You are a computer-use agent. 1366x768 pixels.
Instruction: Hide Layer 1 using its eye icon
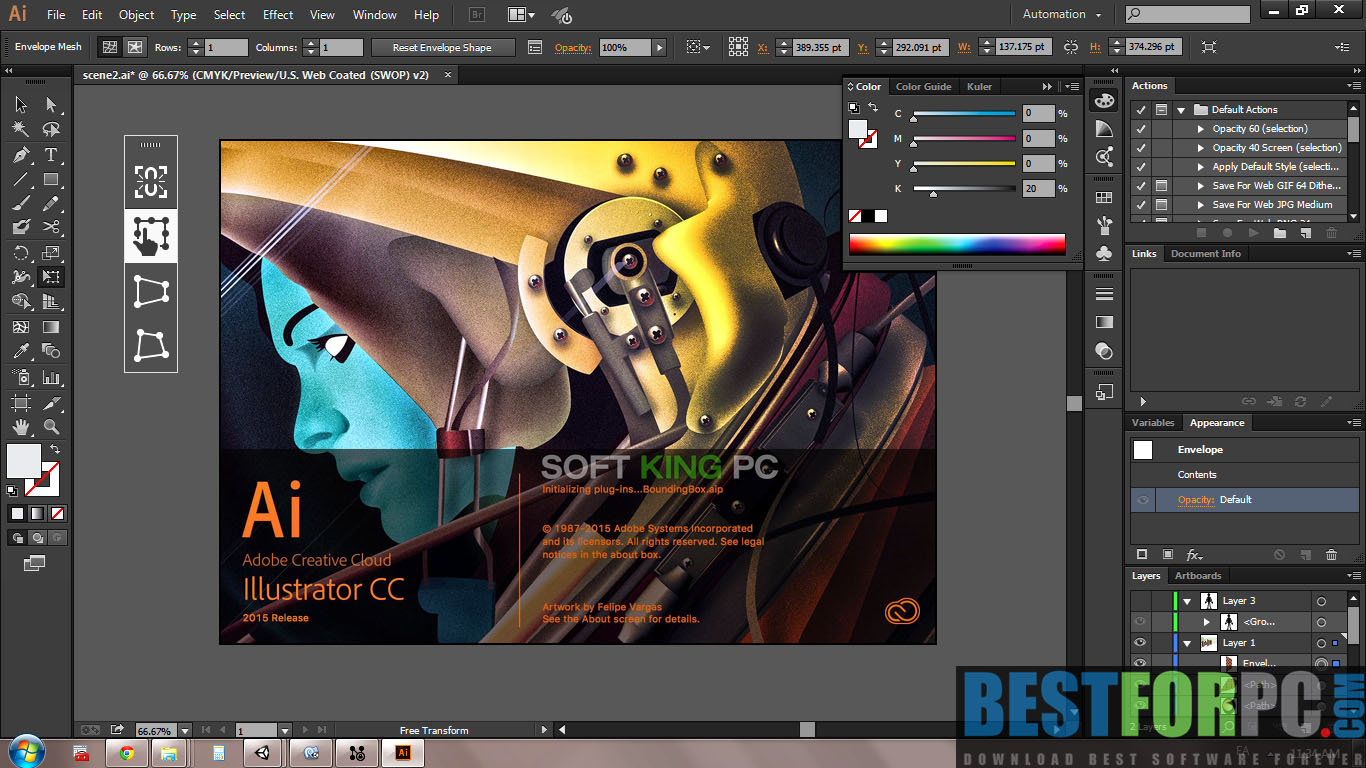click(1140, 643)
